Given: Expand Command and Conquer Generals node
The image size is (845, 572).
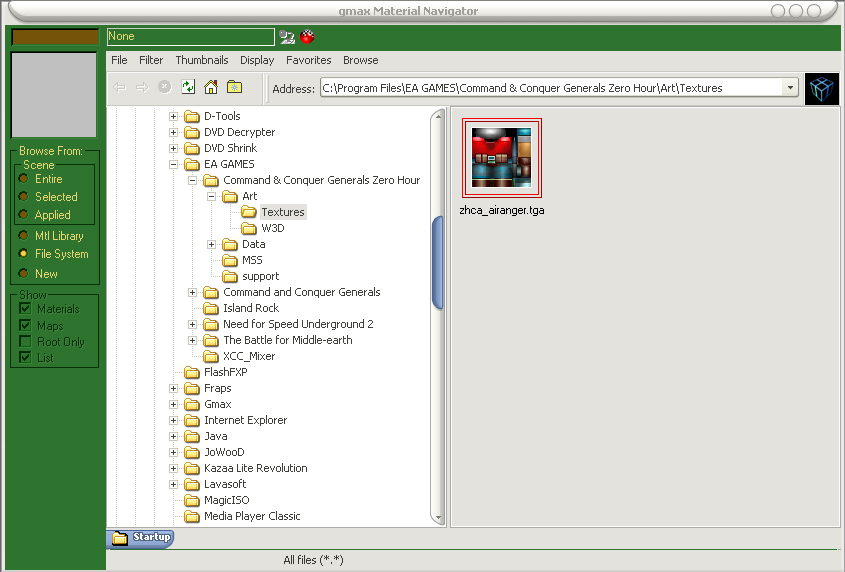Looking at the screenshot, I should [x=192, y=293].
